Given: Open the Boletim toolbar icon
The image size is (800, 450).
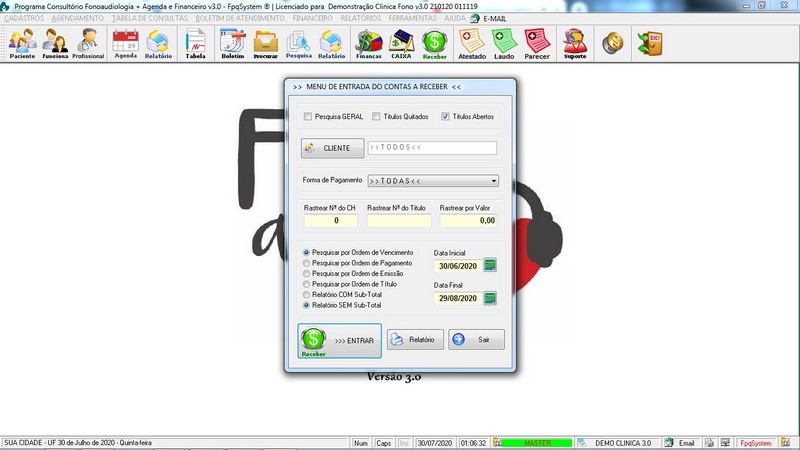Looking at the screenshot, I should point(232,43).
